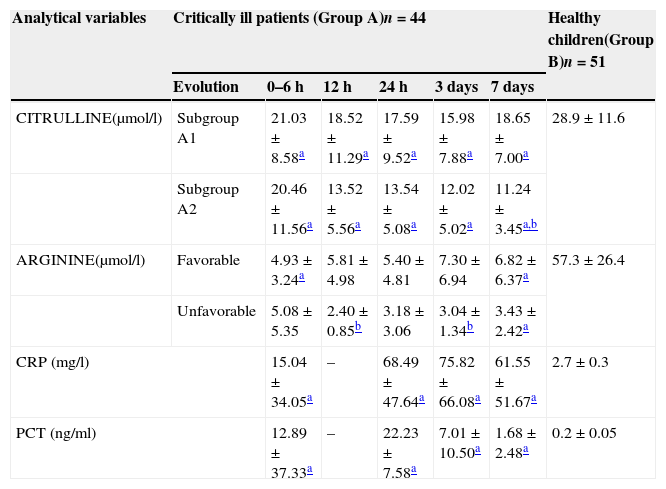The width and height of the screenshot is (666, 489).
Task: Click the '7 days' column header
Action: coord(514,87)
